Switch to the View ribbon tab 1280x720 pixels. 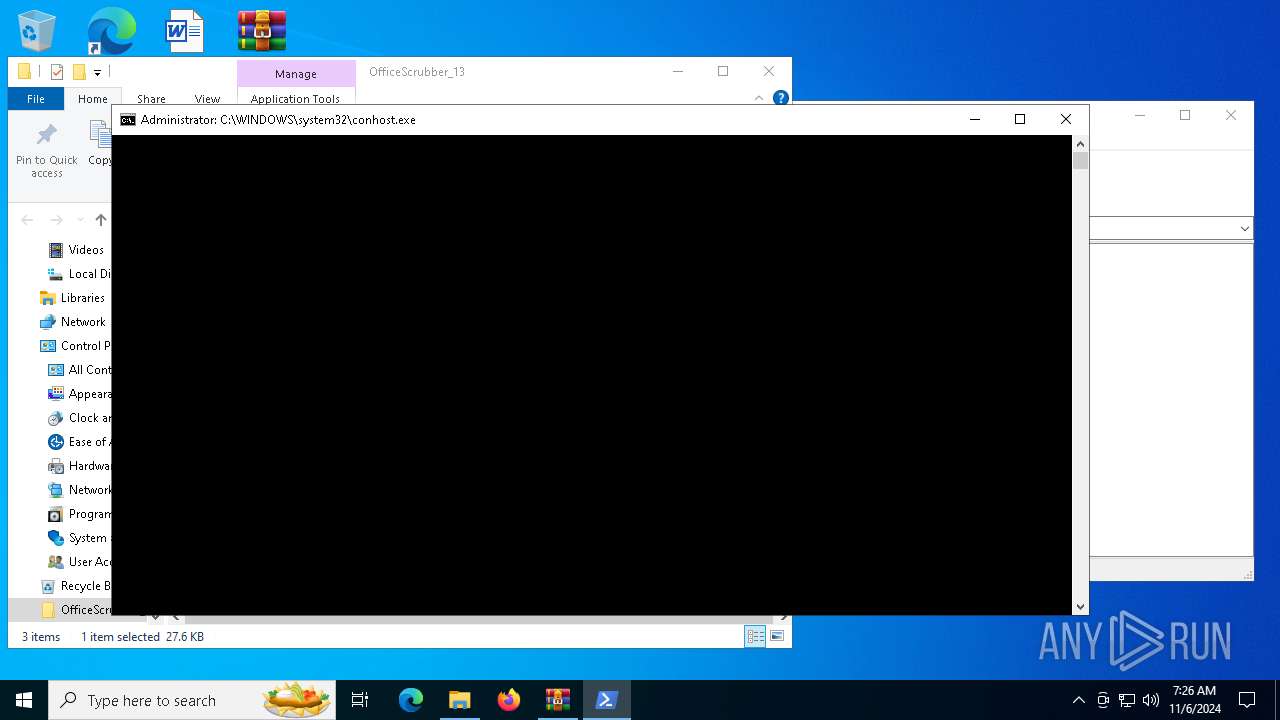[x=207, y=99]
